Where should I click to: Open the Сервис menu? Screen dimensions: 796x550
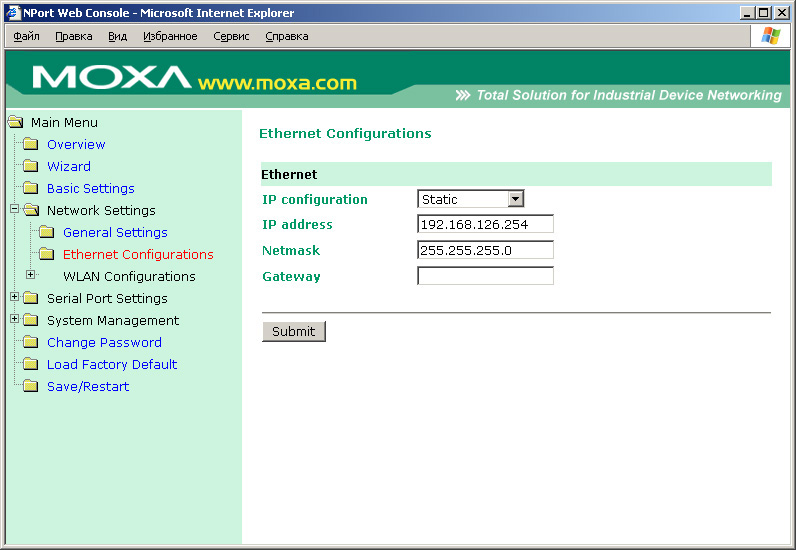click(x=231, y=36)
